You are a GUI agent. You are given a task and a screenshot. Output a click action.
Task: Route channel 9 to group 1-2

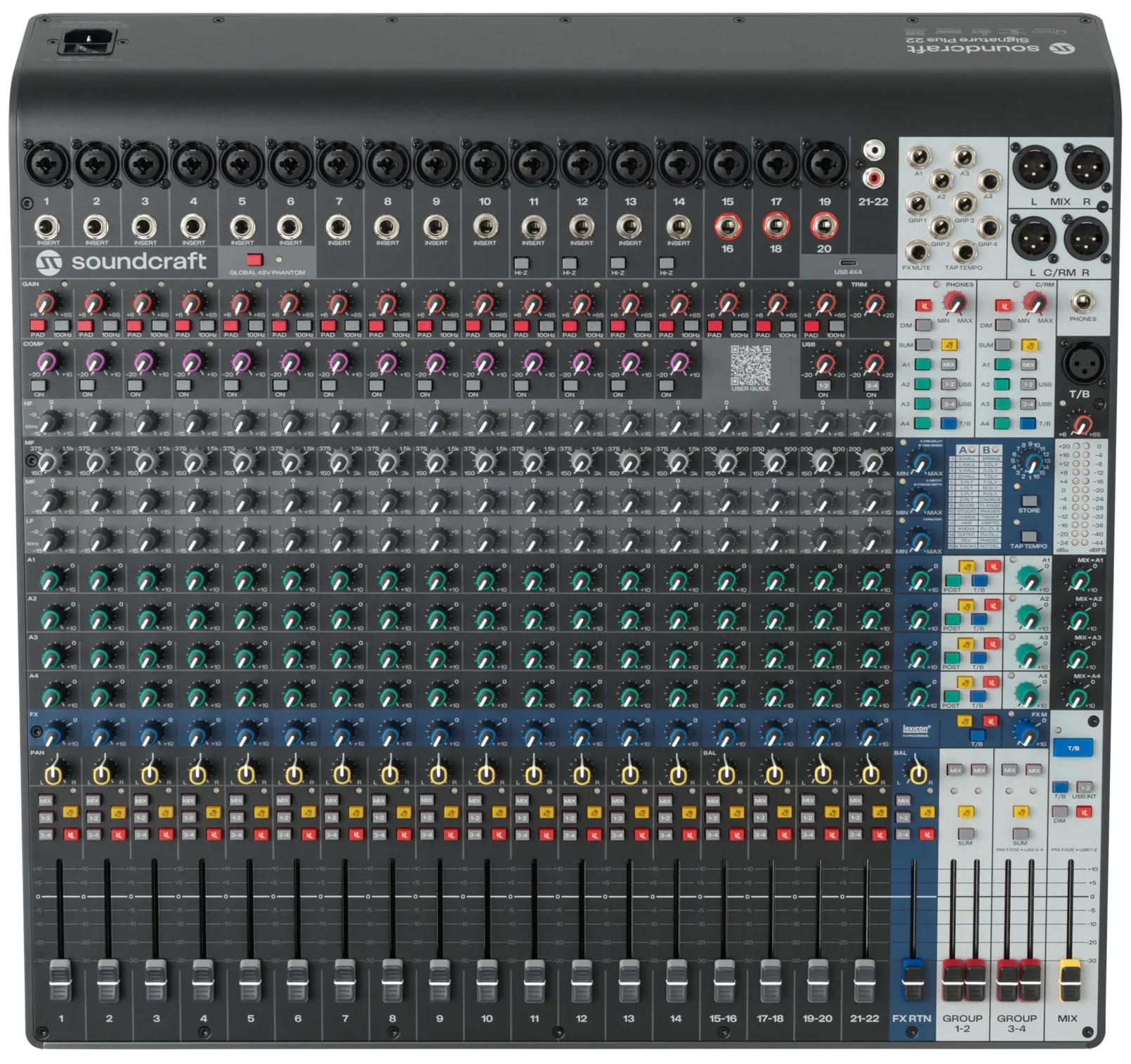click(x=426, y=817)
